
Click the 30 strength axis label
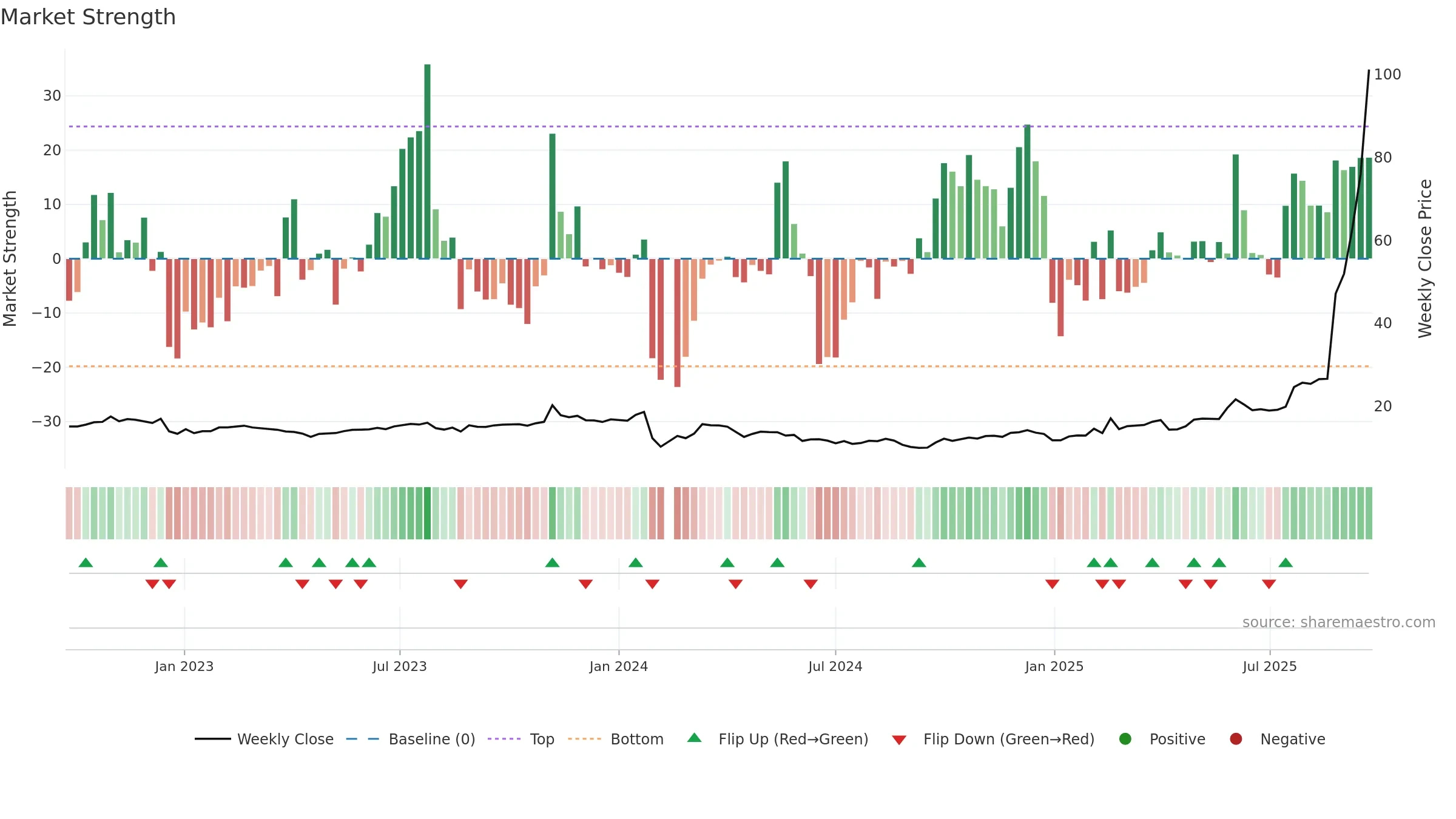pyautogui.click(x=52, y=96)
